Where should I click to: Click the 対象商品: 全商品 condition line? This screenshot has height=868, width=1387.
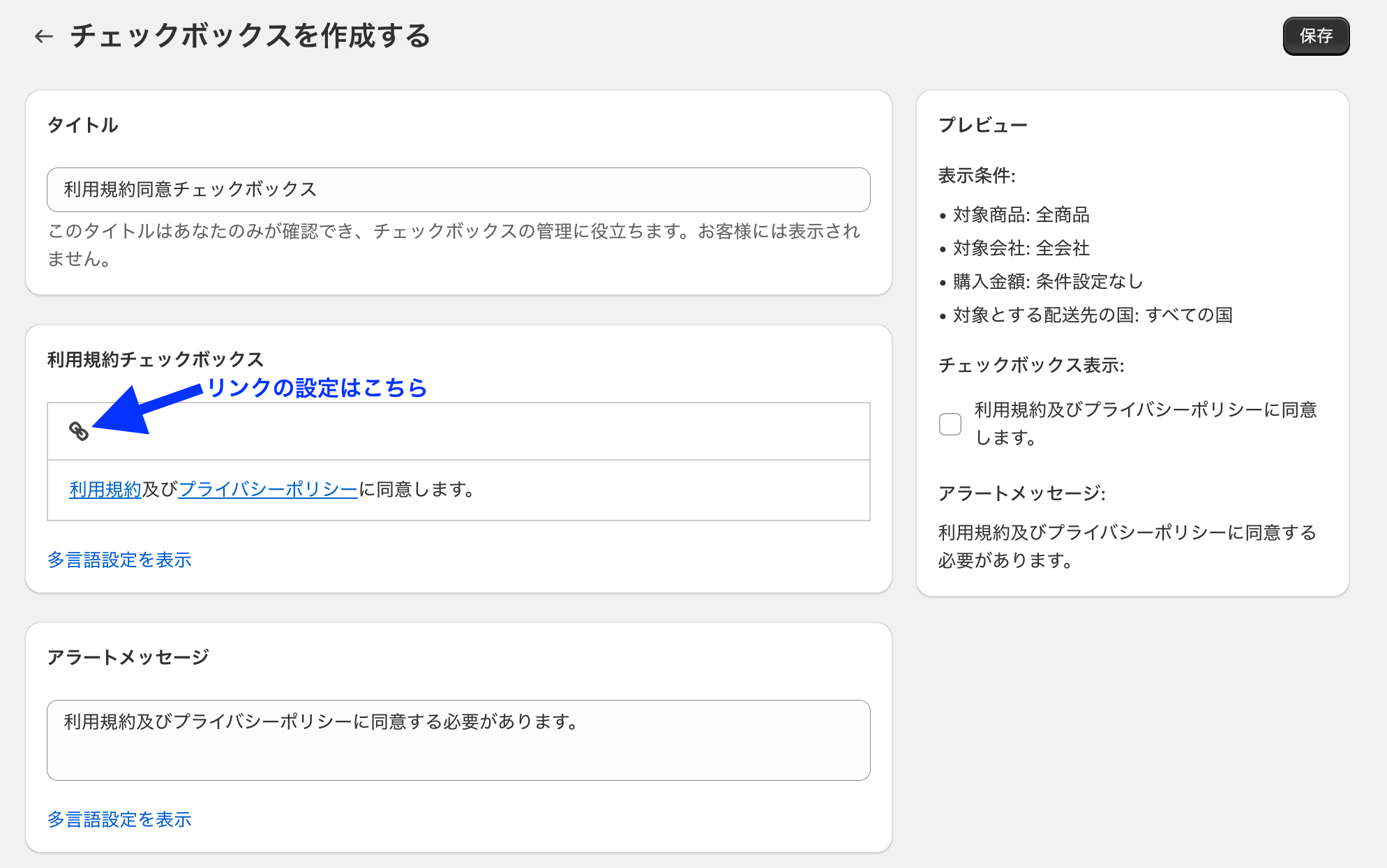pos(1021,215)
